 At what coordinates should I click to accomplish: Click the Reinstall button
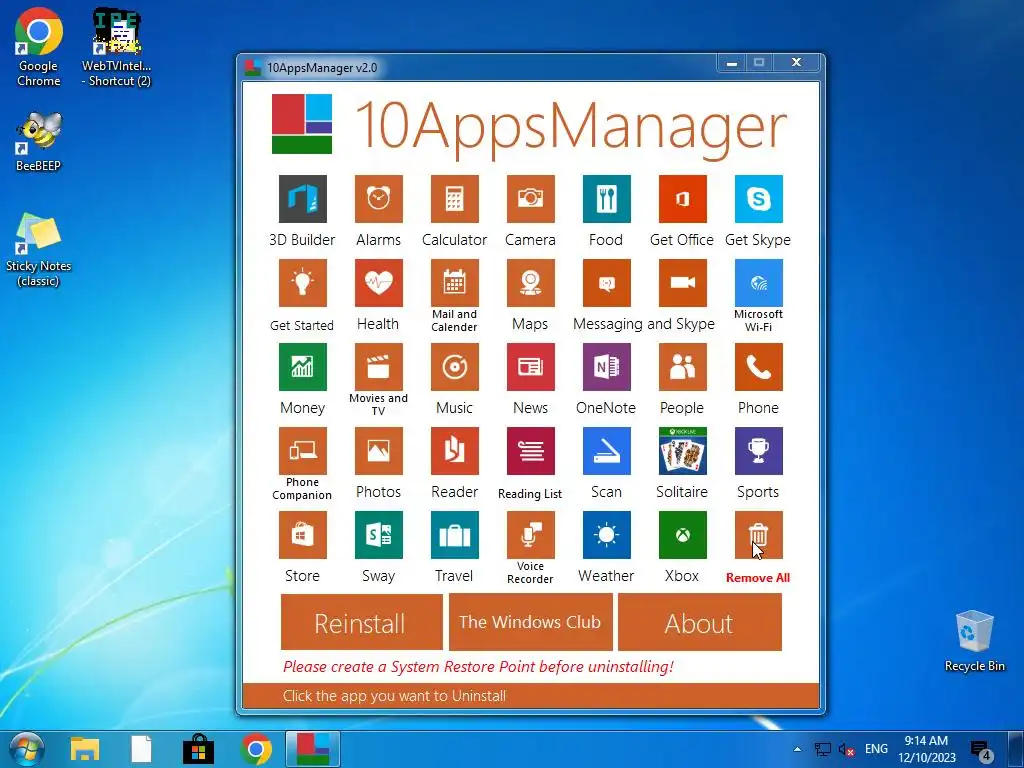pos(362,622)
